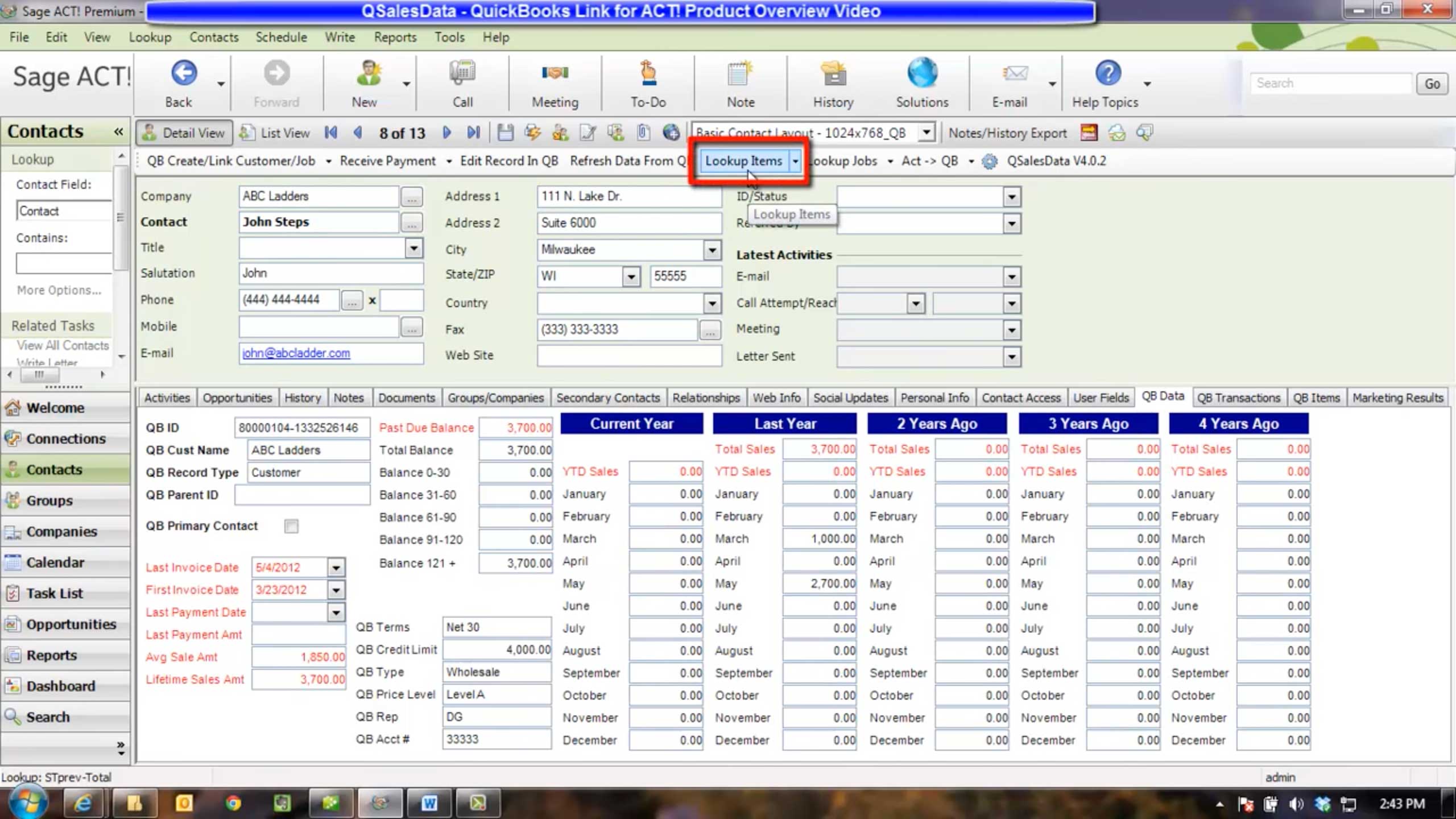
Task: Open the State dropdown
Action: [x=631, y=276]
